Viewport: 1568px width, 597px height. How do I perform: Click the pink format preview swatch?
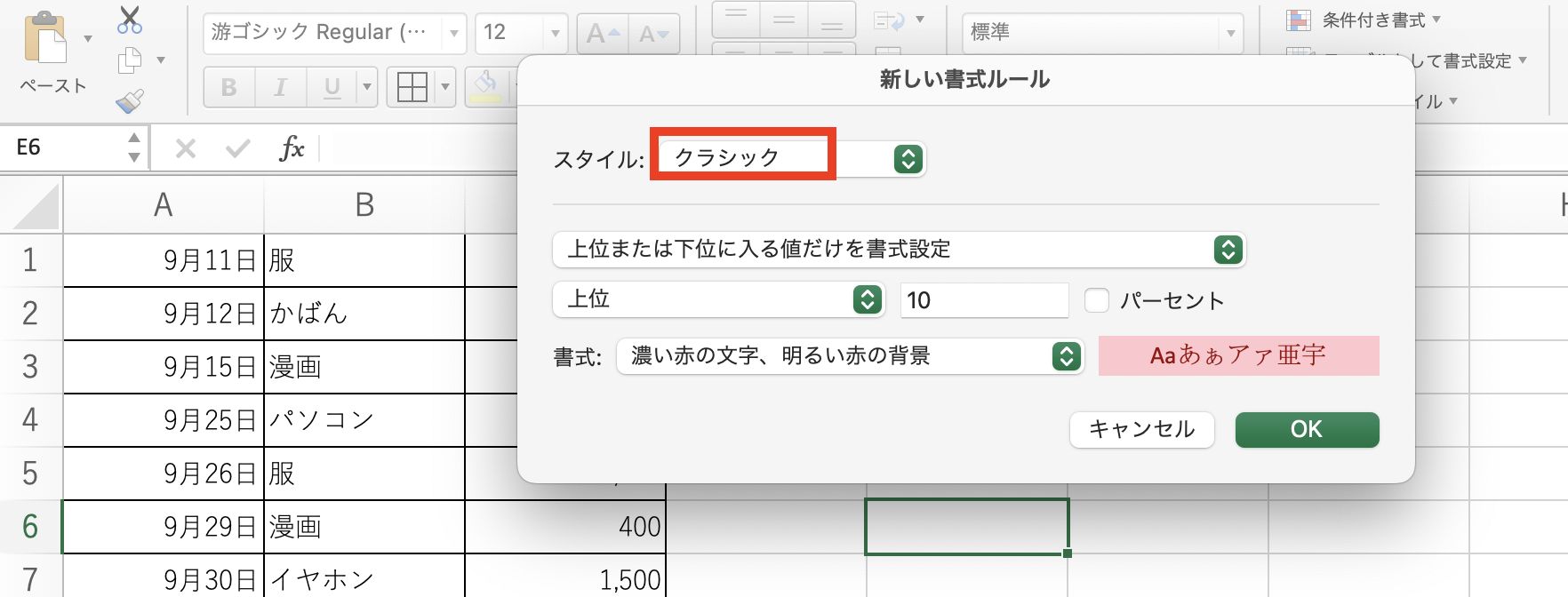(x=1238, y=356)
